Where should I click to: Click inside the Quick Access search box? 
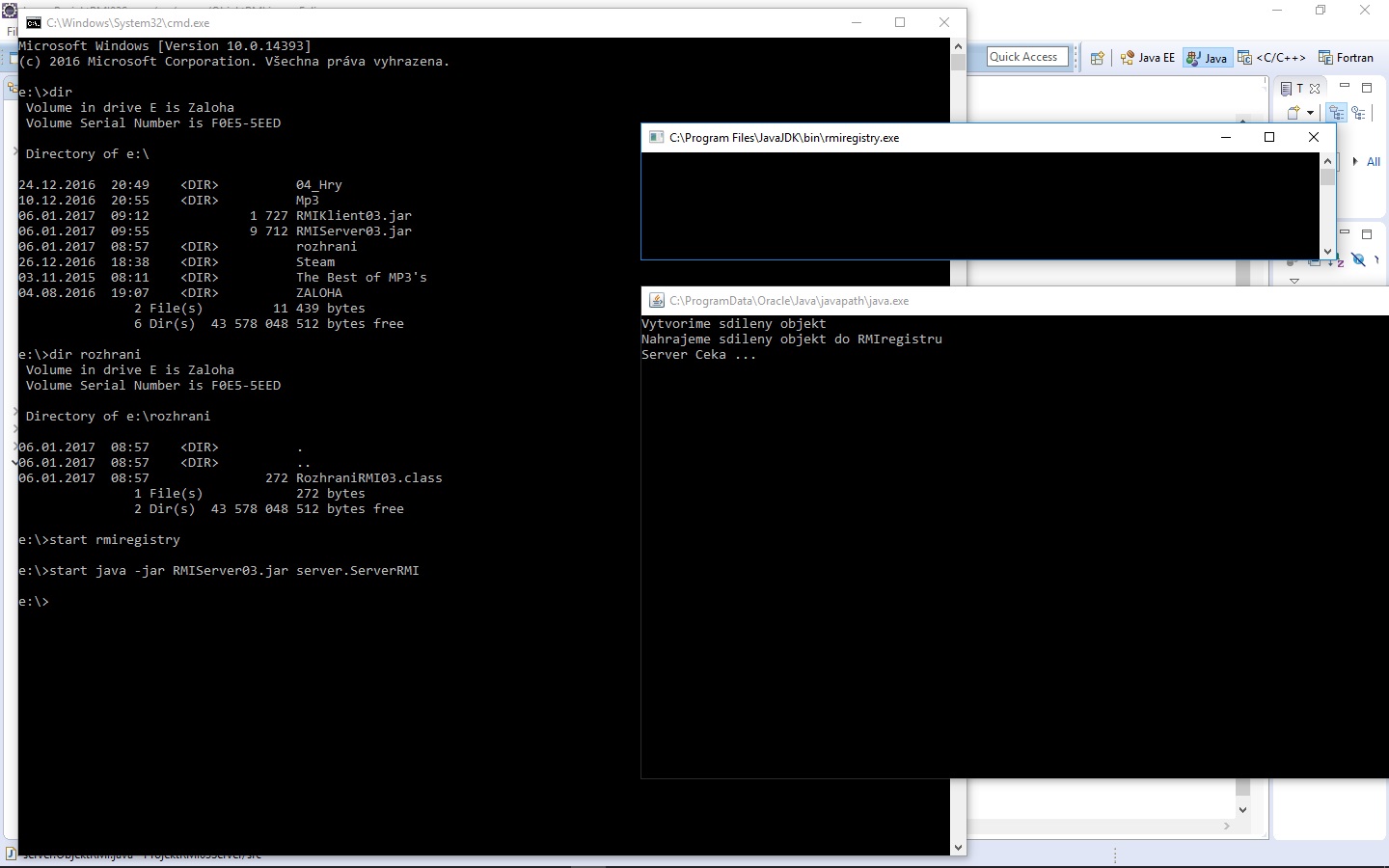point(1025,57)
